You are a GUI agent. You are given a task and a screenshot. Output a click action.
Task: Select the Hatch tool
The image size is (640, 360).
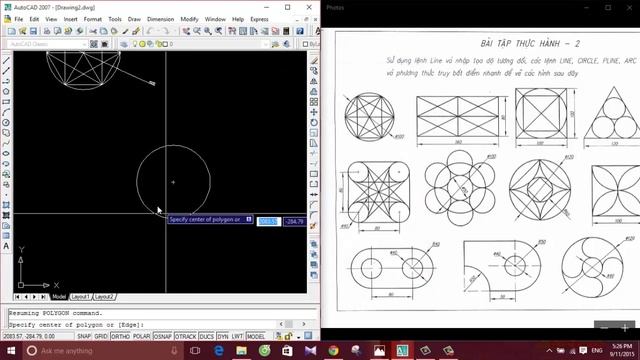(6, 205)
